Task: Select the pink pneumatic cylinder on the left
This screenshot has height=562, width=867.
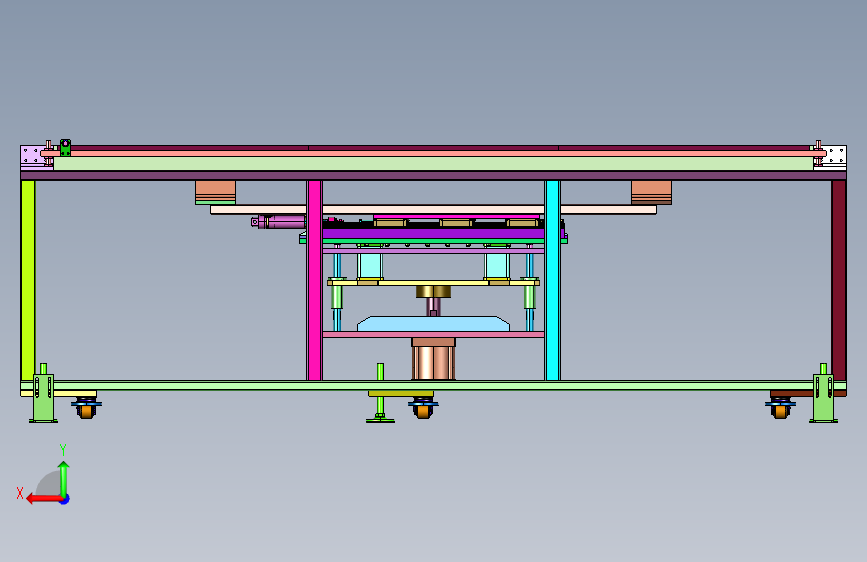Action: [x=279, y=222]
